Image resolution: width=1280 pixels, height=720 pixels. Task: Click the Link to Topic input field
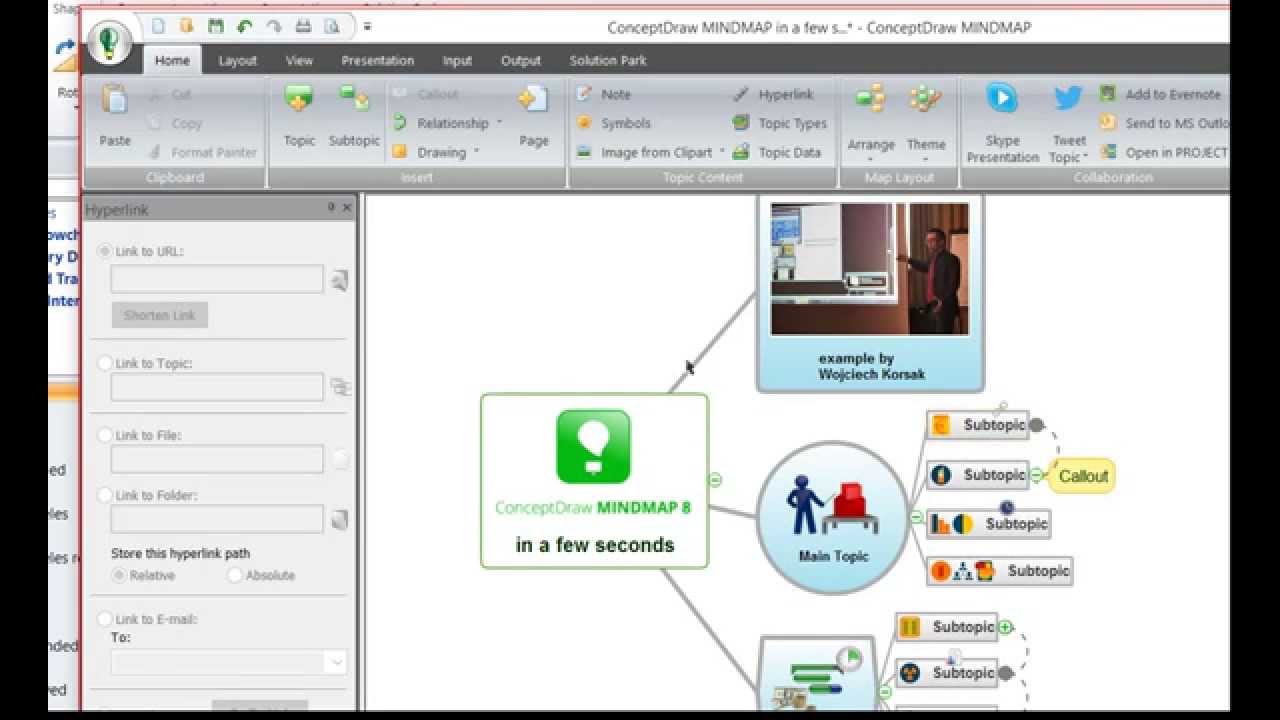[217, 387]
